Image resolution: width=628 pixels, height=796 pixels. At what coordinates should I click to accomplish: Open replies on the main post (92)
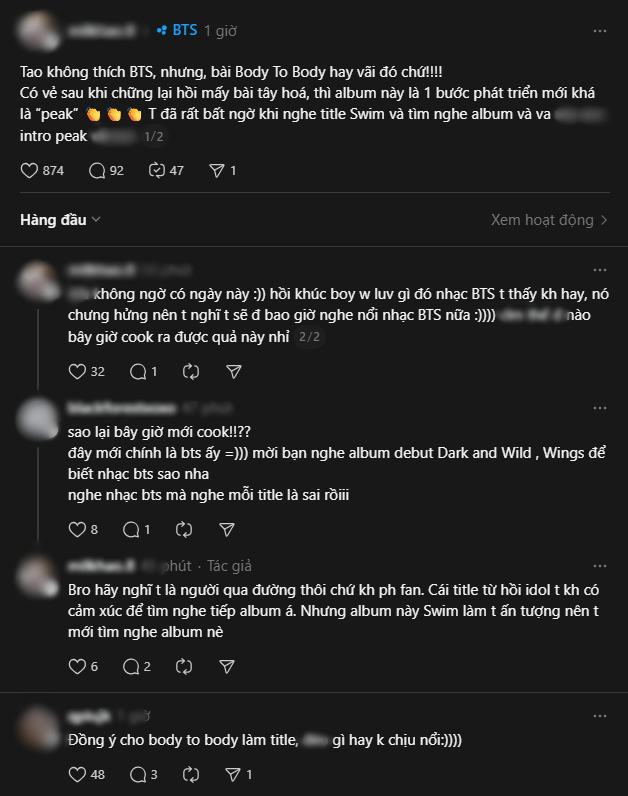pos(97,171)
